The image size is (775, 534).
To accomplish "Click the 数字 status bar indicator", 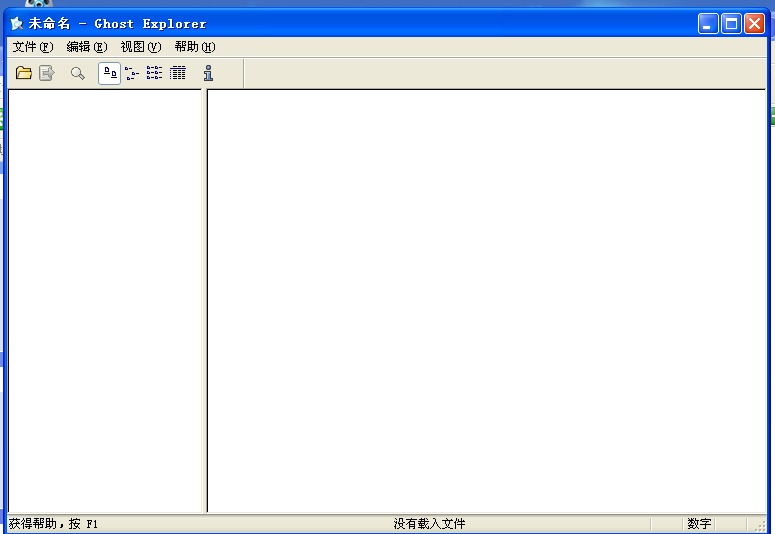I will (699, 524).
